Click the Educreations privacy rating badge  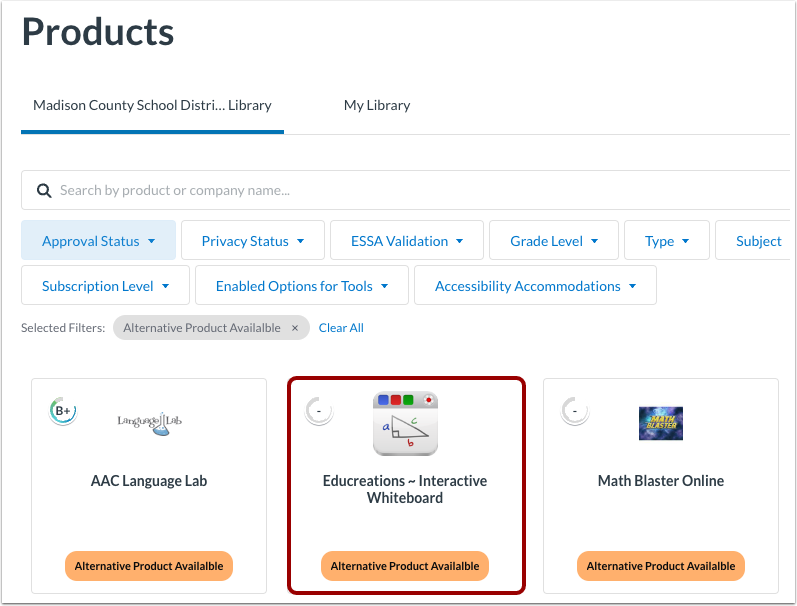tap(319, 411)
